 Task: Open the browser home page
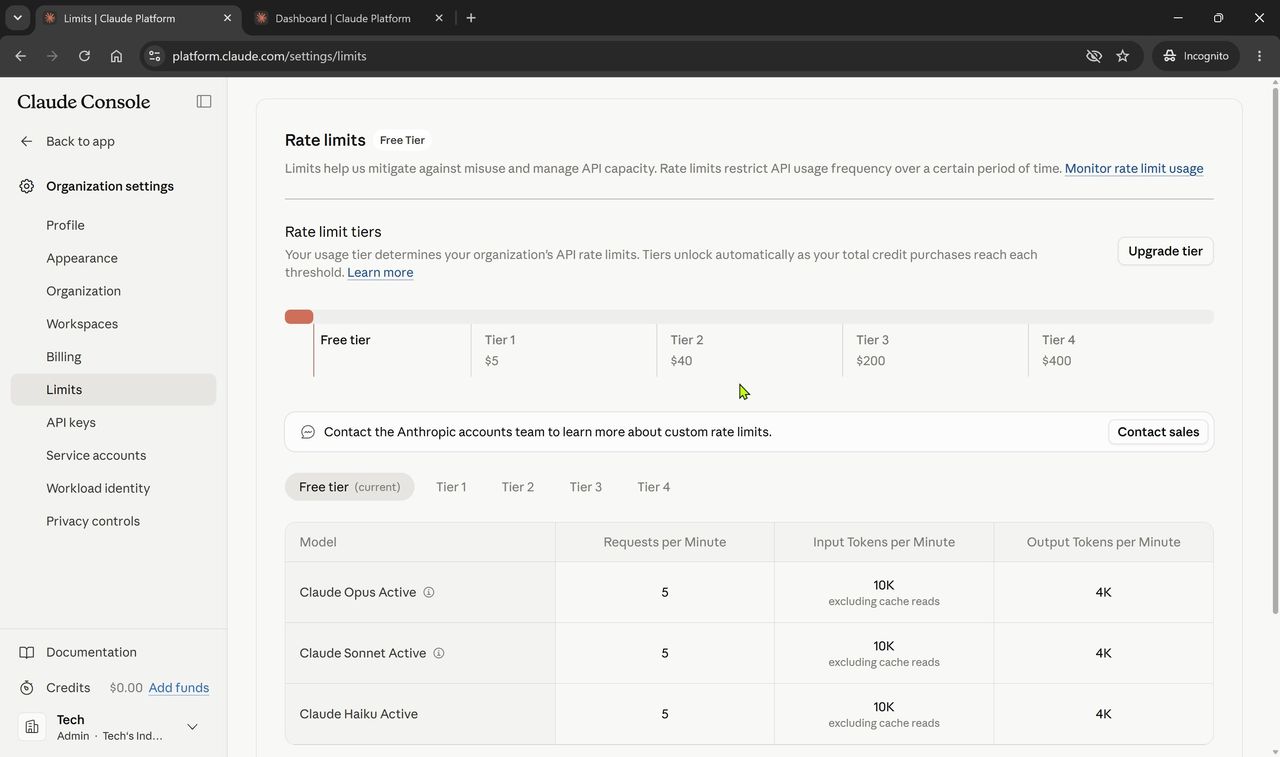(116, 56)
